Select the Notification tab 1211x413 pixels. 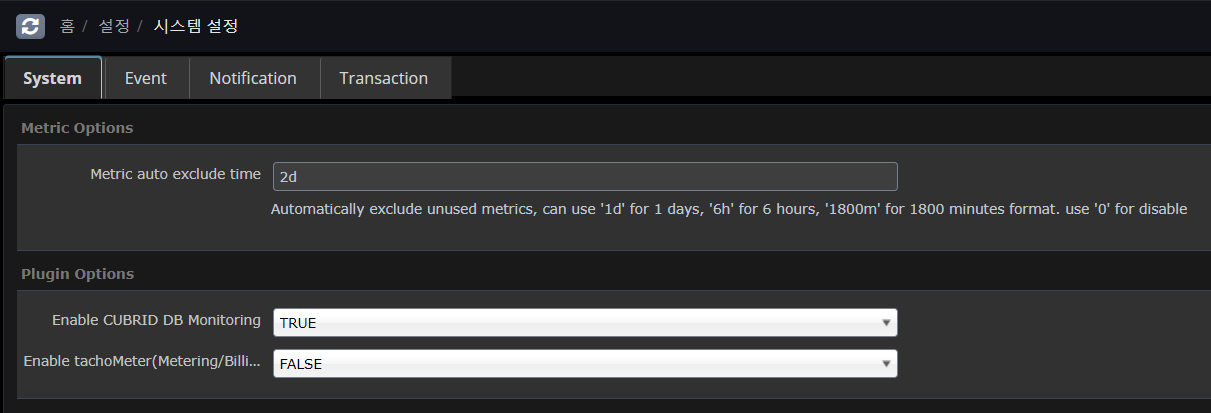pos(253,78)
